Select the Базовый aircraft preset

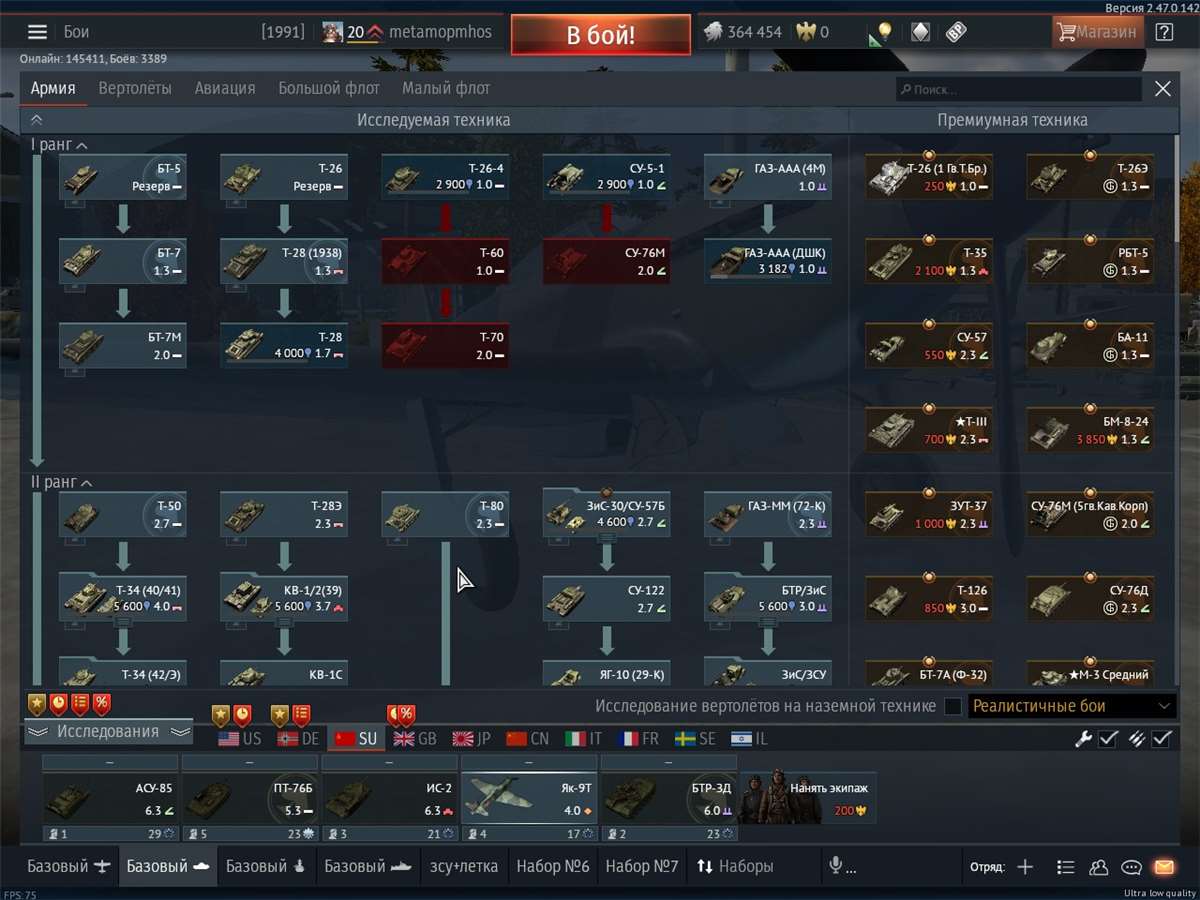[70, 866]
